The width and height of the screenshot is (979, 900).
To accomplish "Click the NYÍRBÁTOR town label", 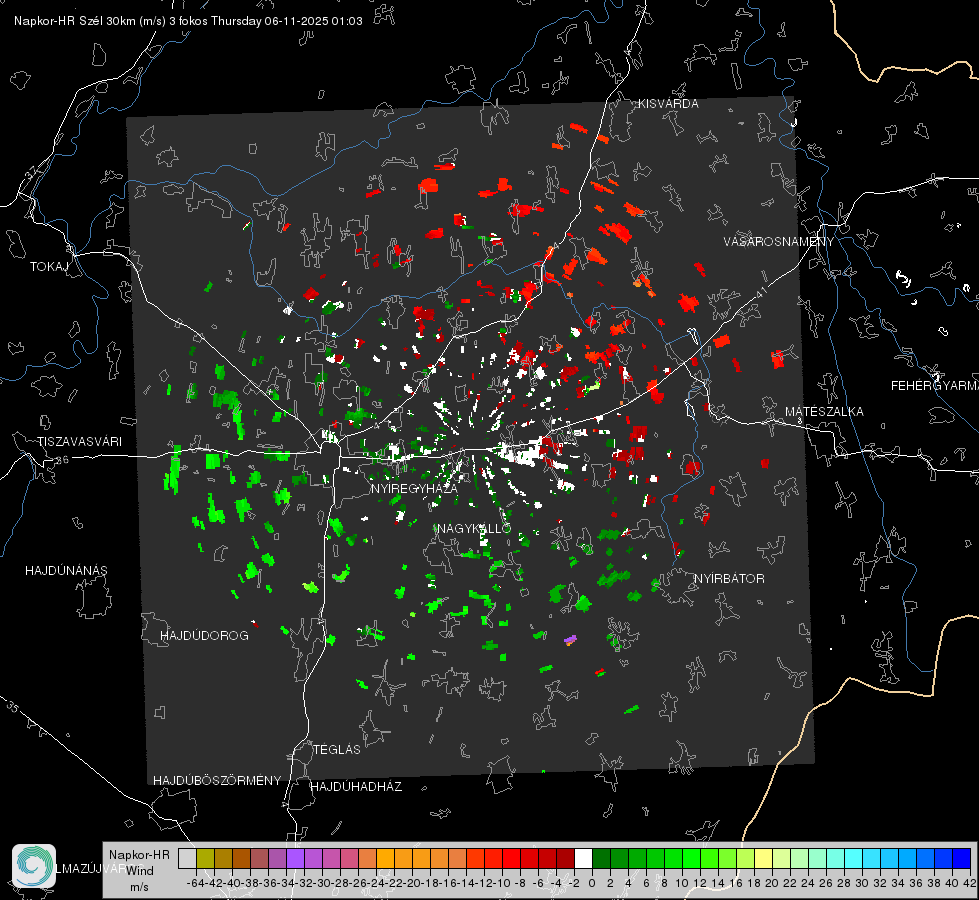I will point(729,578).
